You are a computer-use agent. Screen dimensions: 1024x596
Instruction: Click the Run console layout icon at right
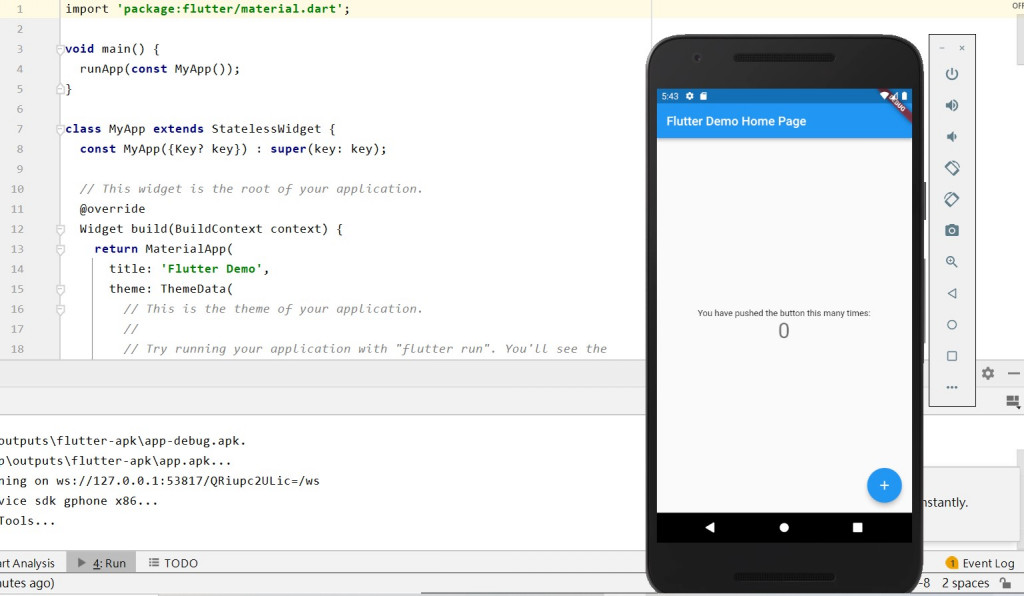click(x=1013, y=401)
